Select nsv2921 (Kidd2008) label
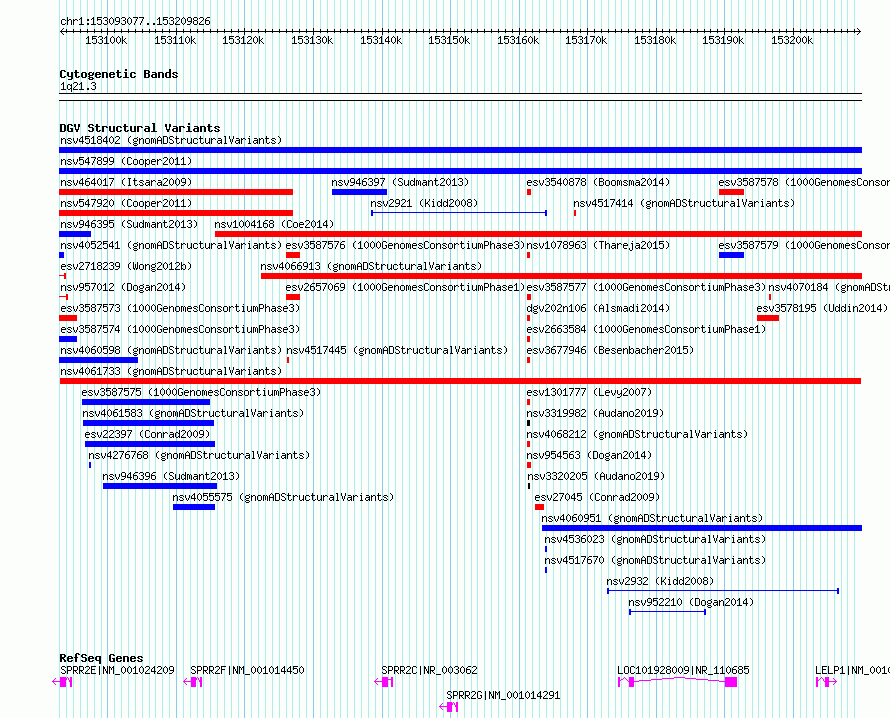The width and height of the screenshot is (890, 718). [424, 203]
